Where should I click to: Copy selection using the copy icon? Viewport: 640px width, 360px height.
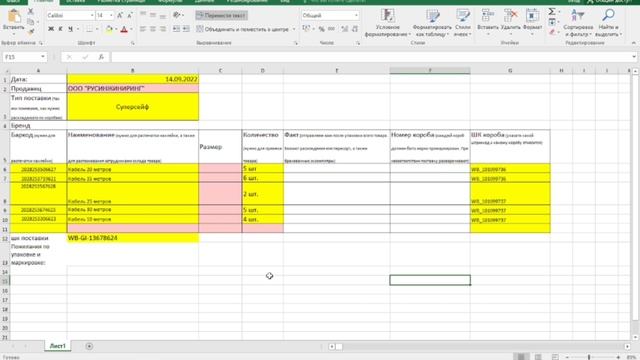31,22
